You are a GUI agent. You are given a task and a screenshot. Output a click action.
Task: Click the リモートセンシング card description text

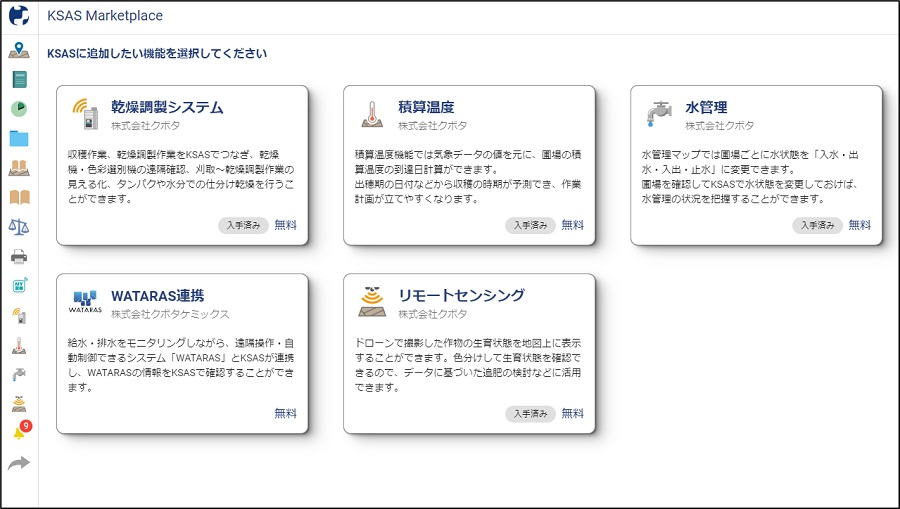tap(468, 366)
